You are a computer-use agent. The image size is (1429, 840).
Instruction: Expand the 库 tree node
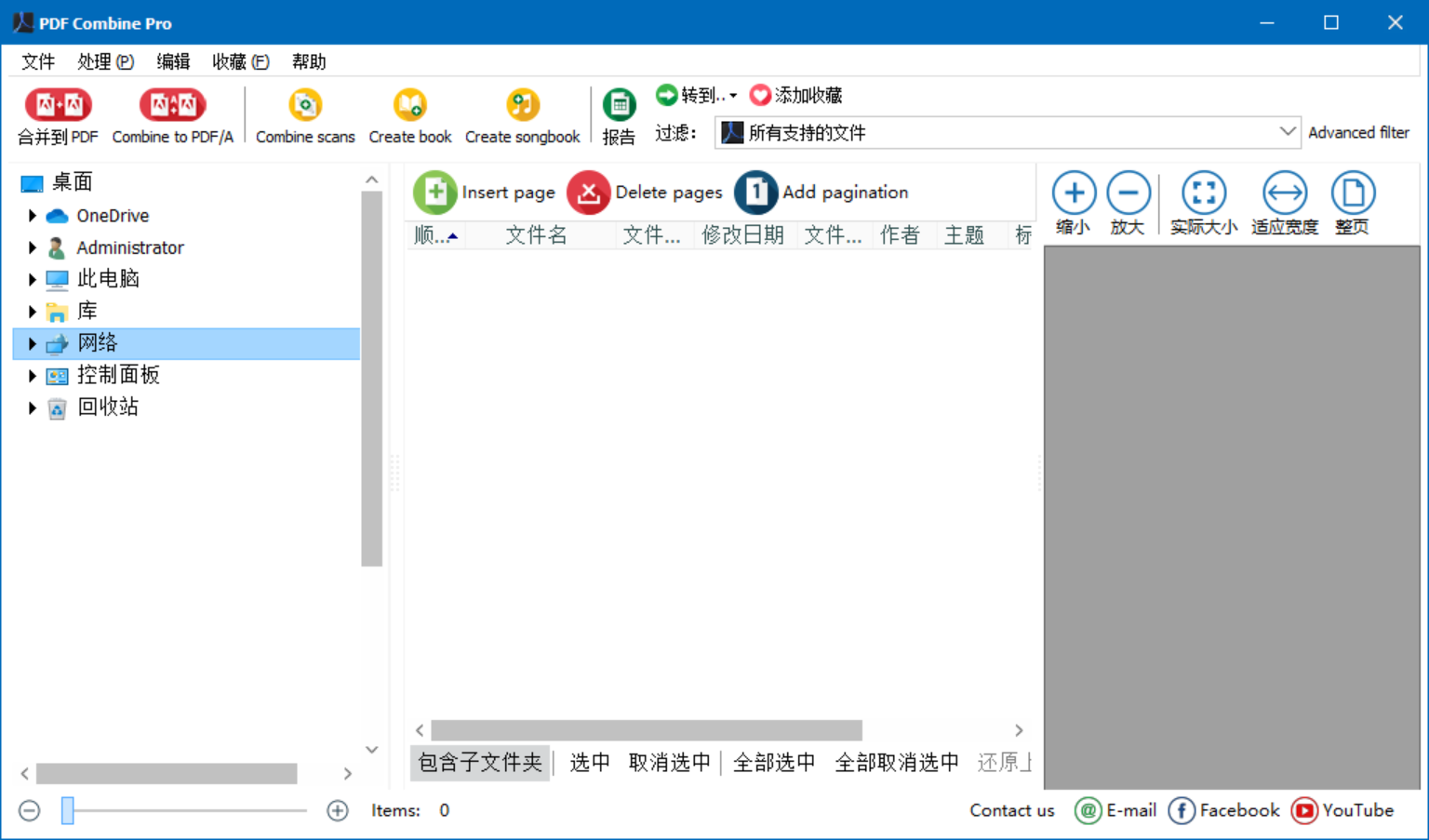click(33, 312)
